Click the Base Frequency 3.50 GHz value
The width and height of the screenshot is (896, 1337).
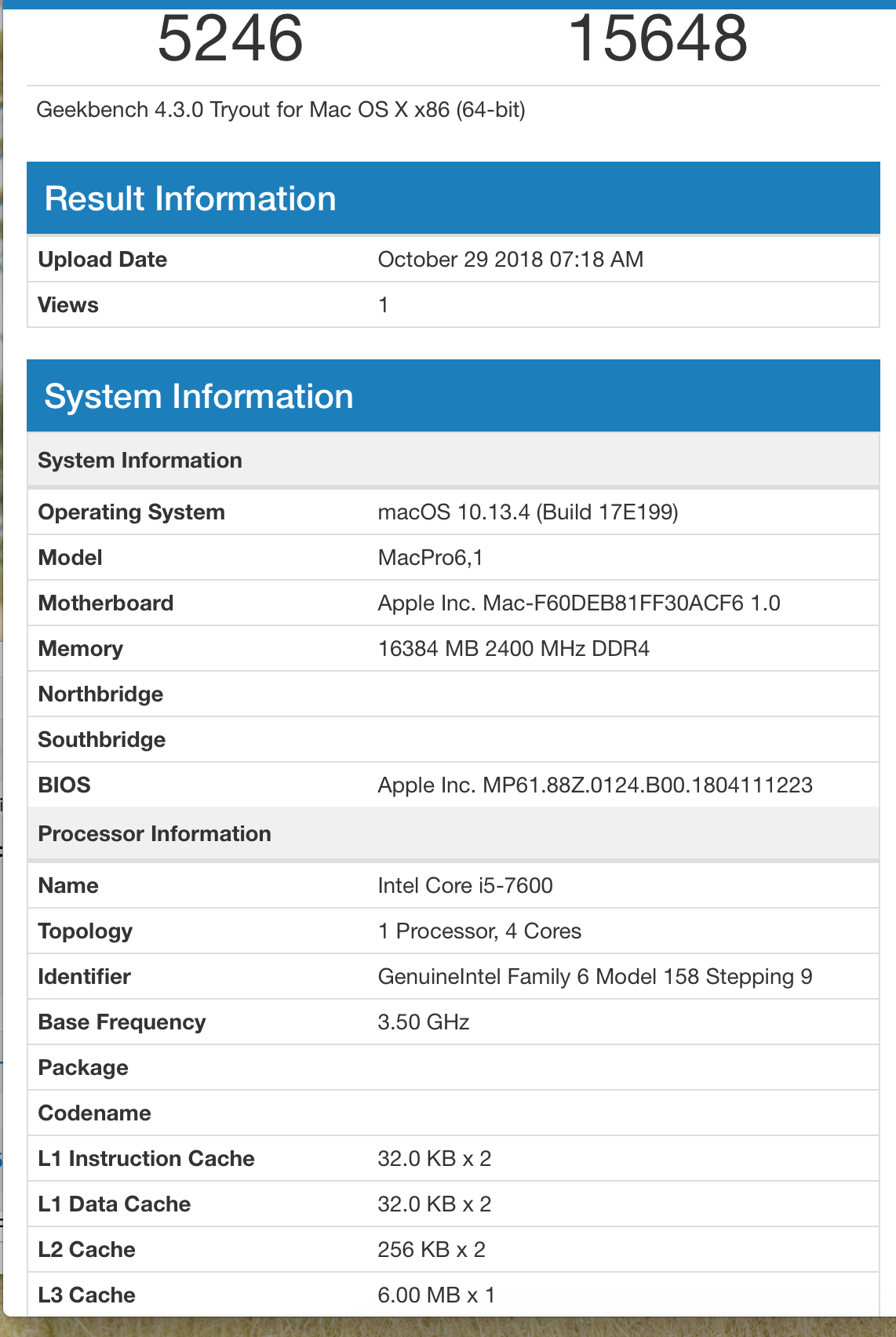[423, 1022]
